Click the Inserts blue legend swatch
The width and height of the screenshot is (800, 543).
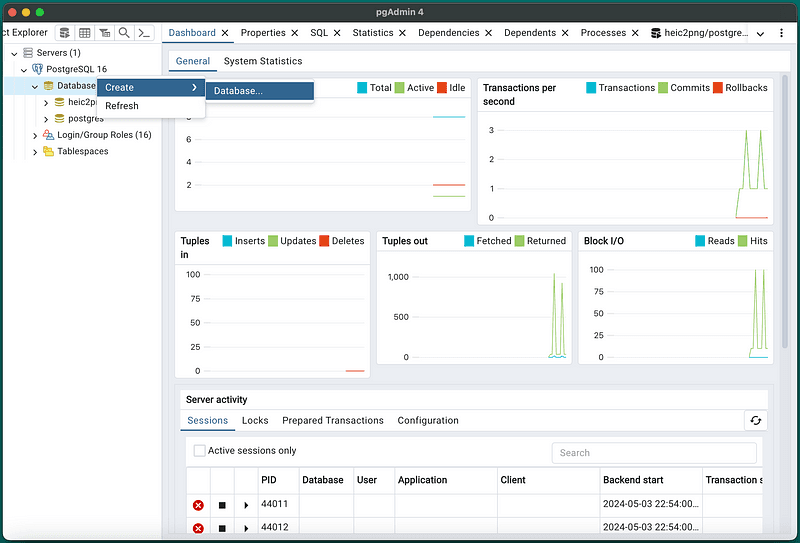[x=228, y=241]
